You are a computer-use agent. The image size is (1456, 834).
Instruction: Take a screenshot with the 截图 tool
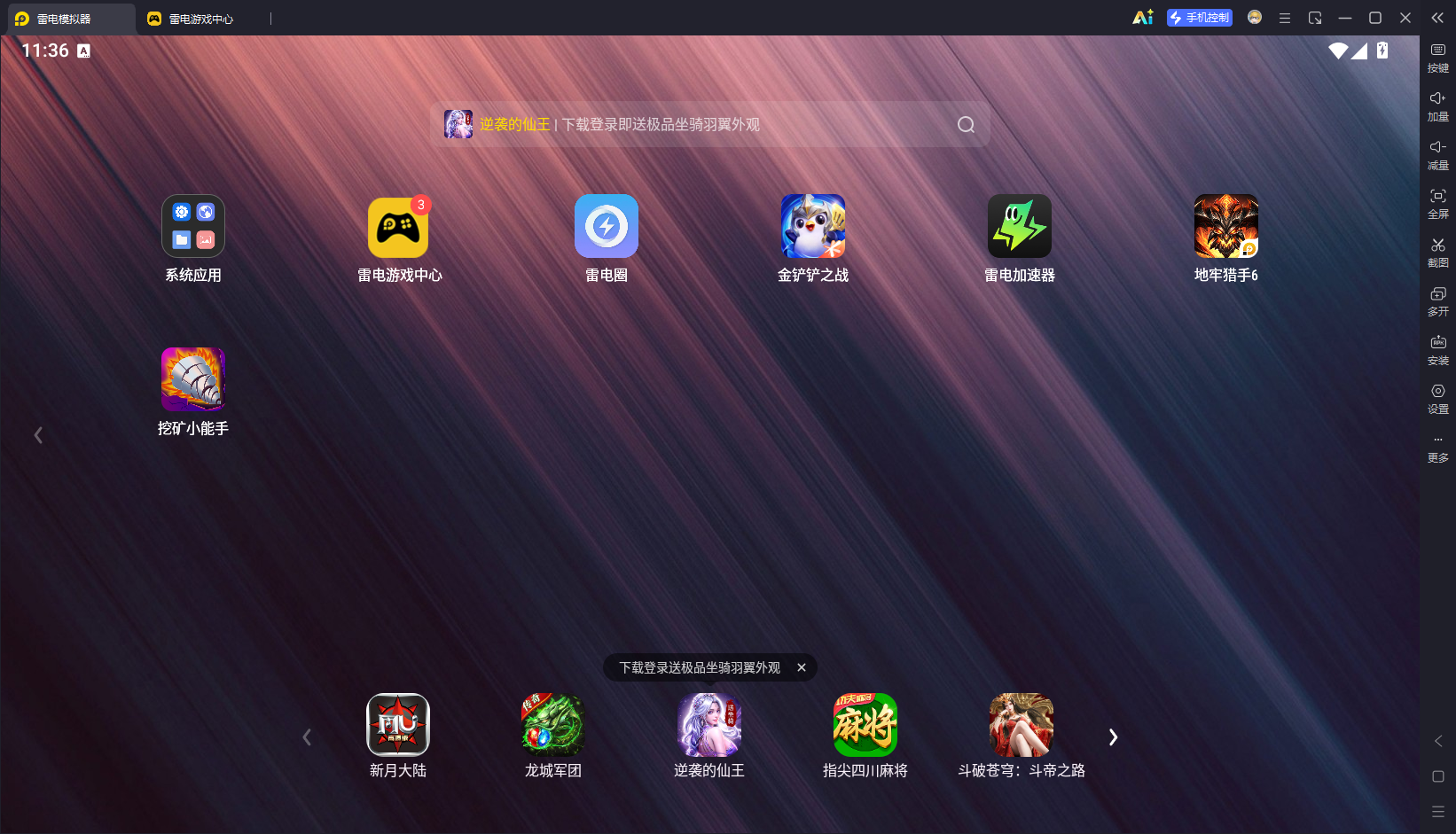click(x=1438, y=253)
